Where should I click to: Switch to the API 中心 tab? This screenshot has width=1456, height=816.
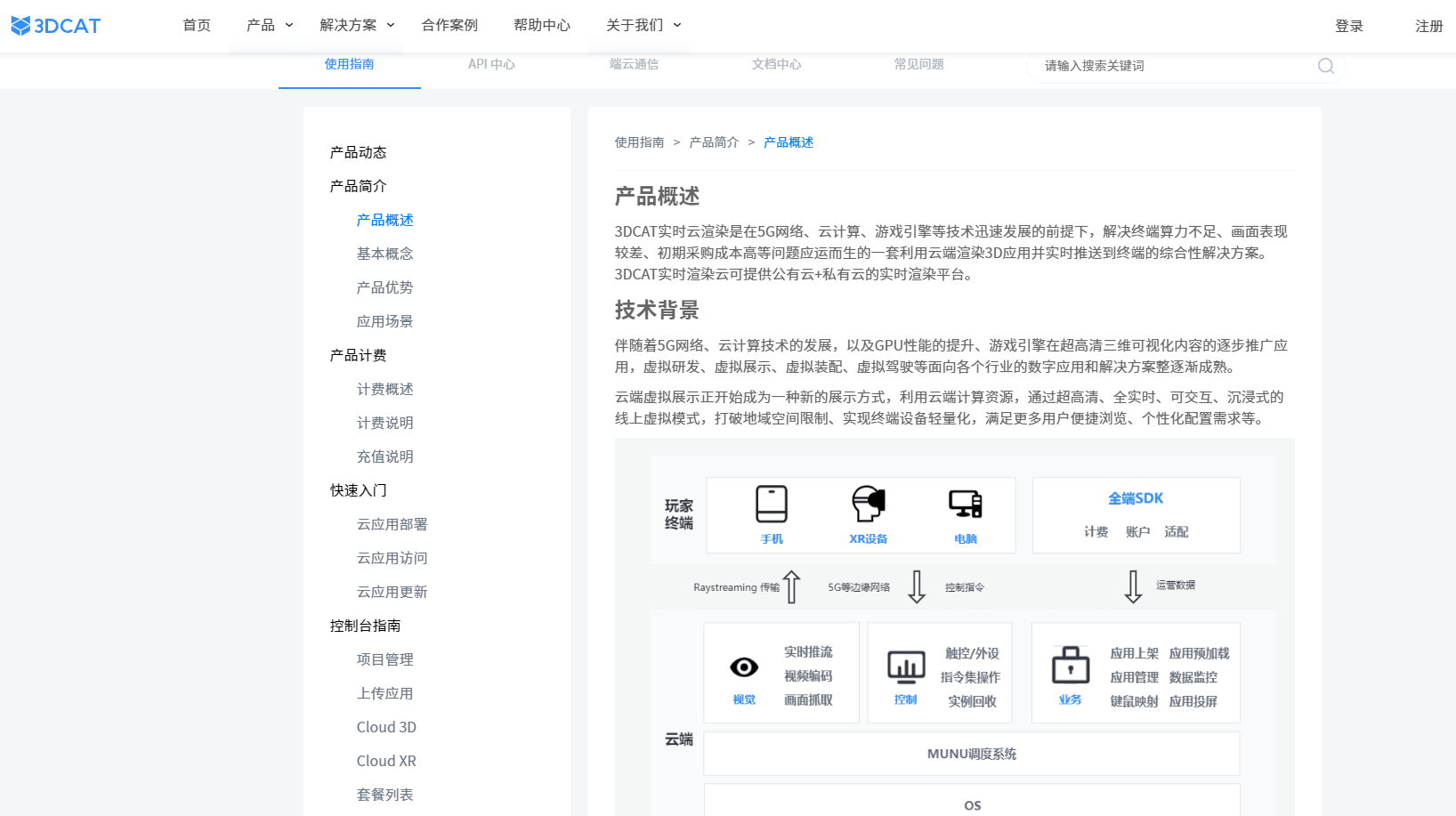pyautogui.click(x=492, y=64)
